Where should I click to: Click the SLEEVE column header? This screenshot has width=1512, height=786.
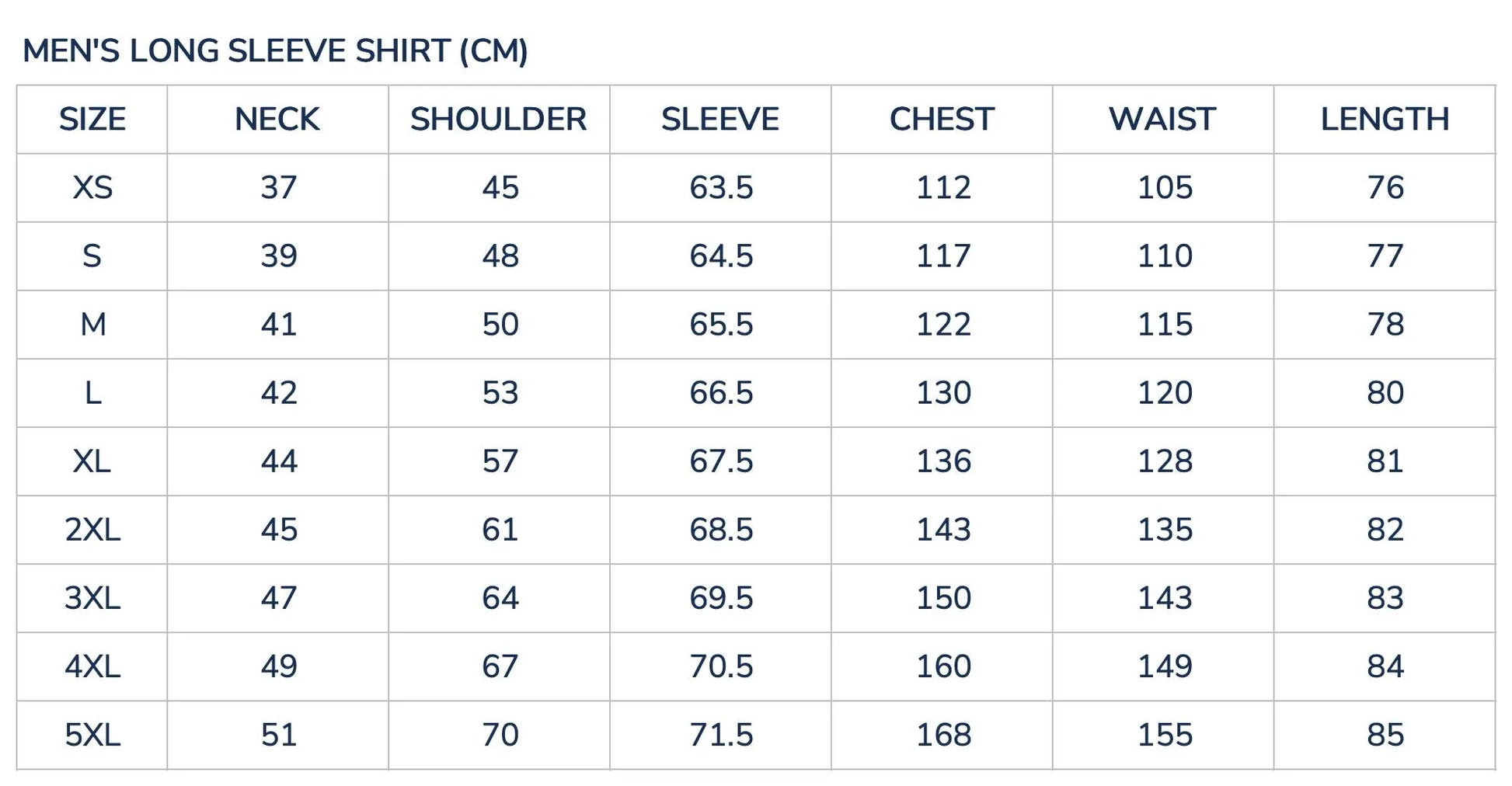[720, 120]
